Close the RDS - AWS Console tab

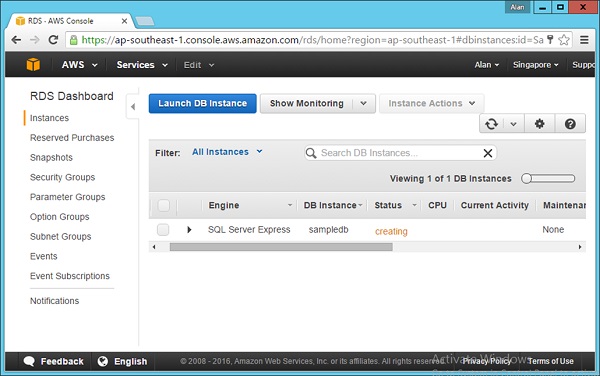pos(124,21)
